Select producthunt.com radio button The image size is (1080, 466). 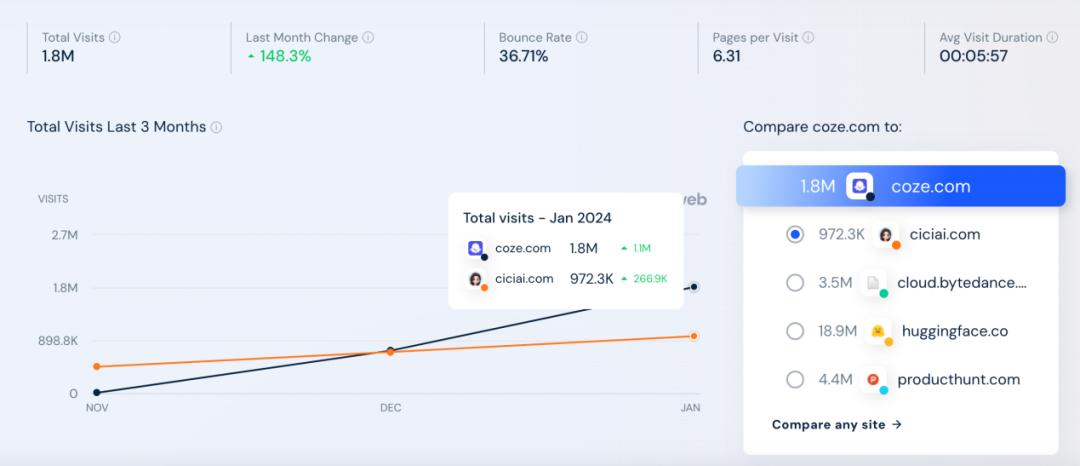pyautogui.click(x=795, y=379)
